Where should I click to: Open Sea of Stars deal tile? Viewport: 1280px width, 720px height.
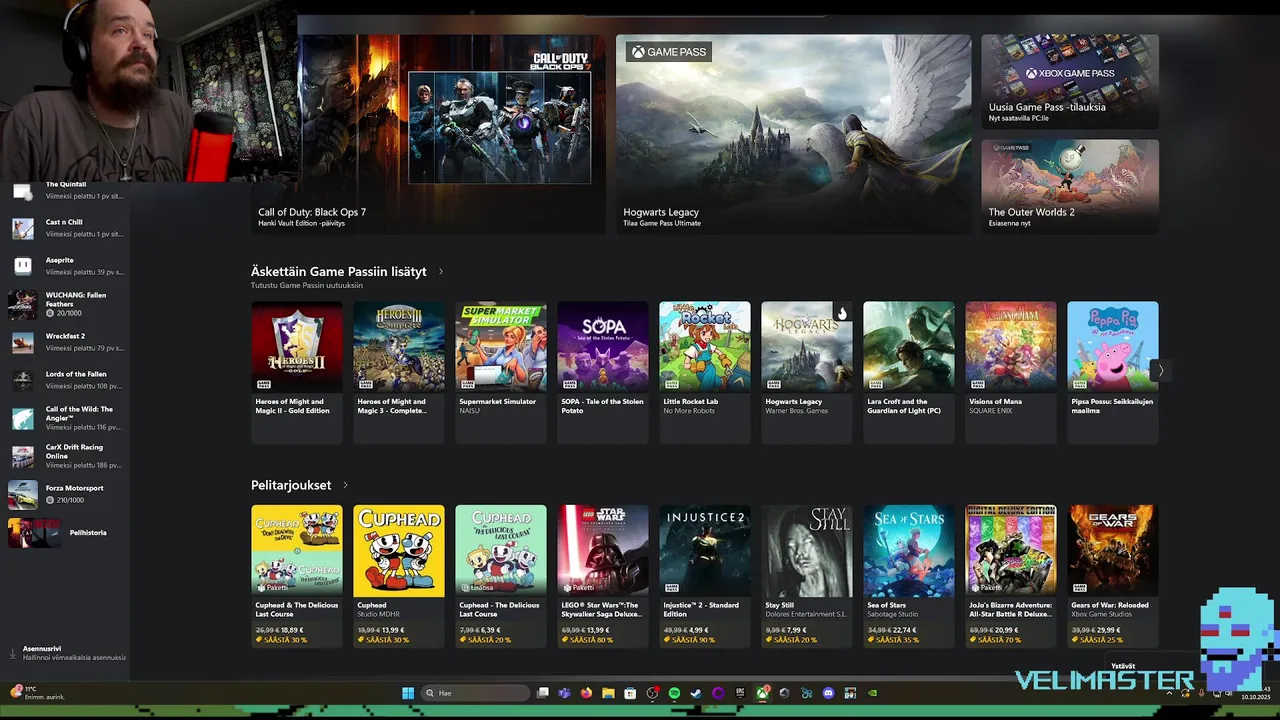(x=908, y=576)
